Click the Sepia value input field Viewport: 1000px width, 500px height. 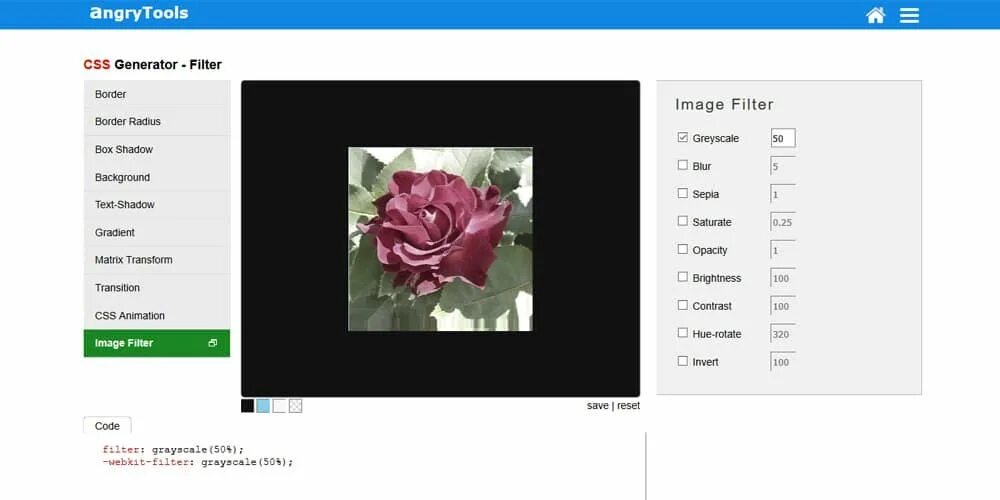(783, 195)
